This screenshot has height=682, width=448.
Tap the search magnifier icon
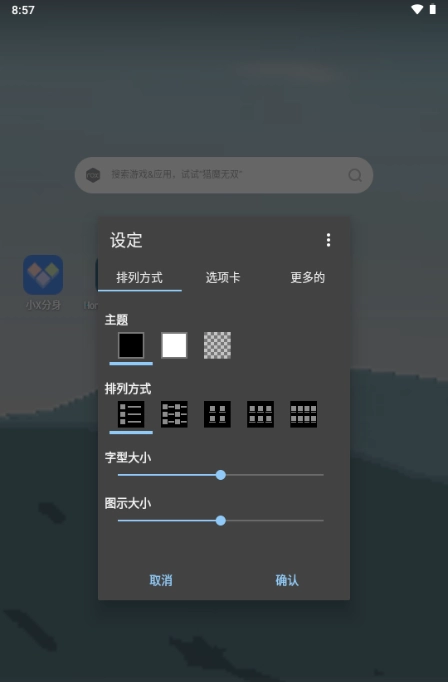tap(355, 175)
